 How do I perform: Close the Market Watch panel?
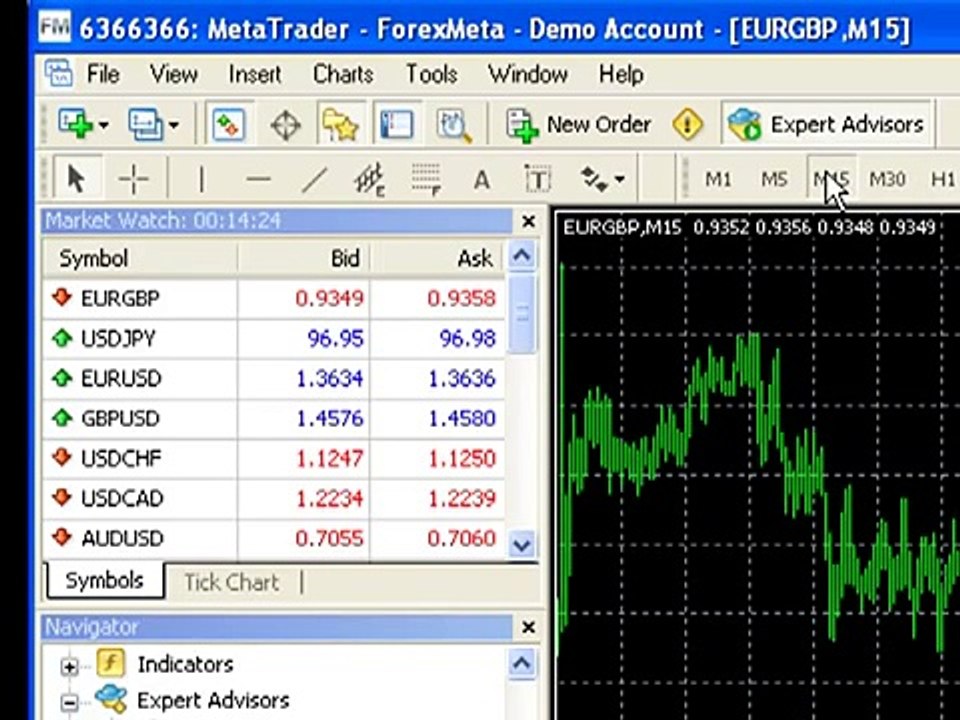pyautogui.click(x=528, y=221)
